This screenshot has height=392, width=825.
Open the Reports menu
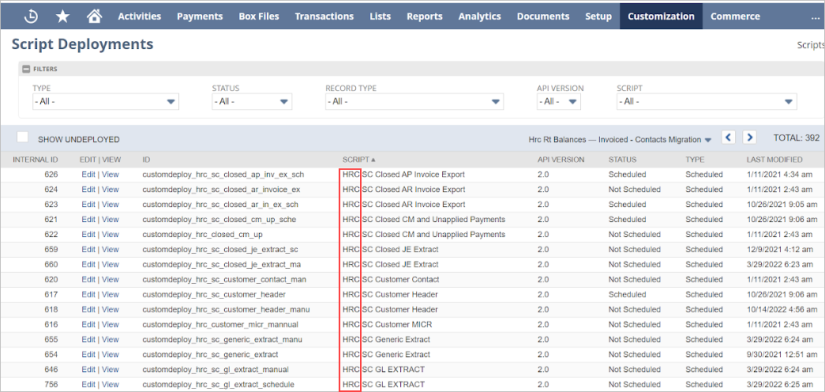tap(425, 16)
